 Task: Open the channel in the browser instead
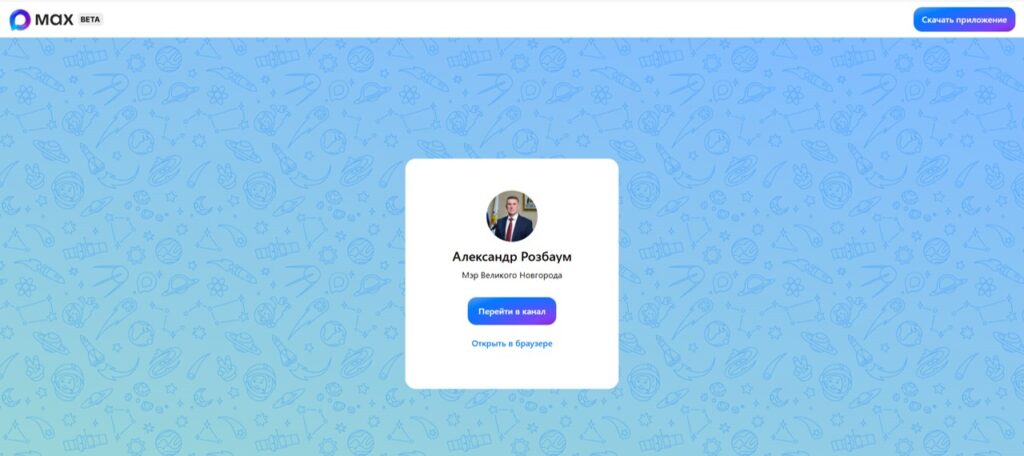click(x=511, y=344)
